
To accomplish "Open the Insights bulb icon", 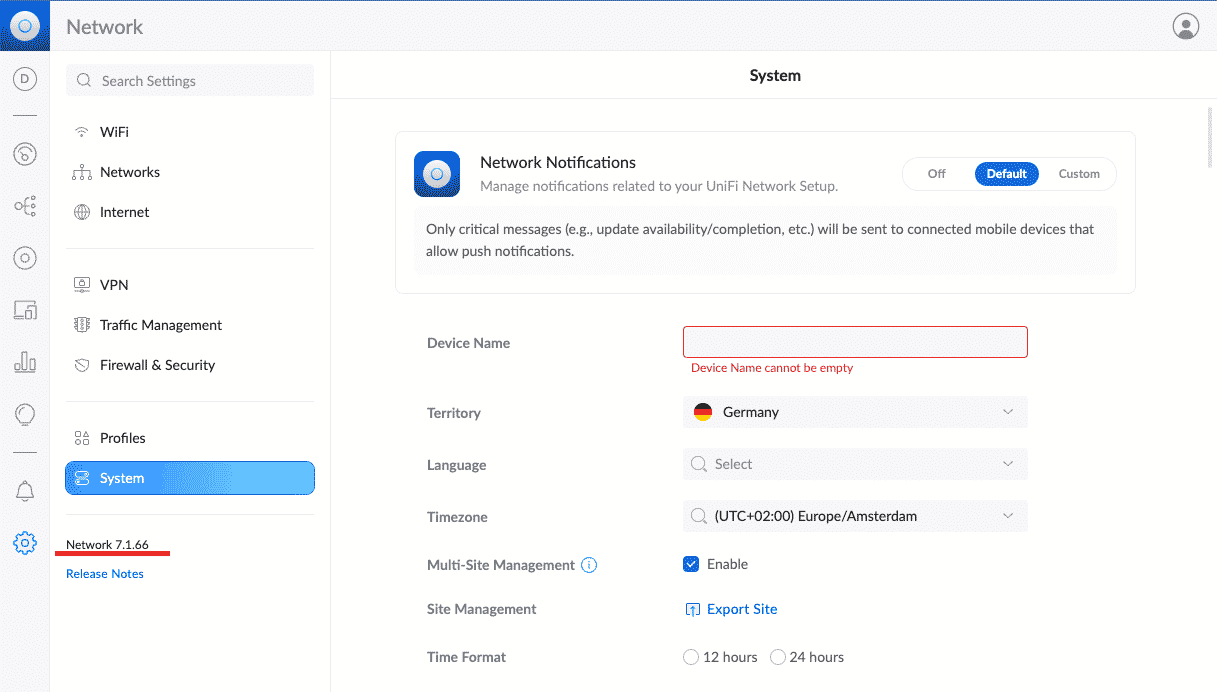I will tap(24, 414).
